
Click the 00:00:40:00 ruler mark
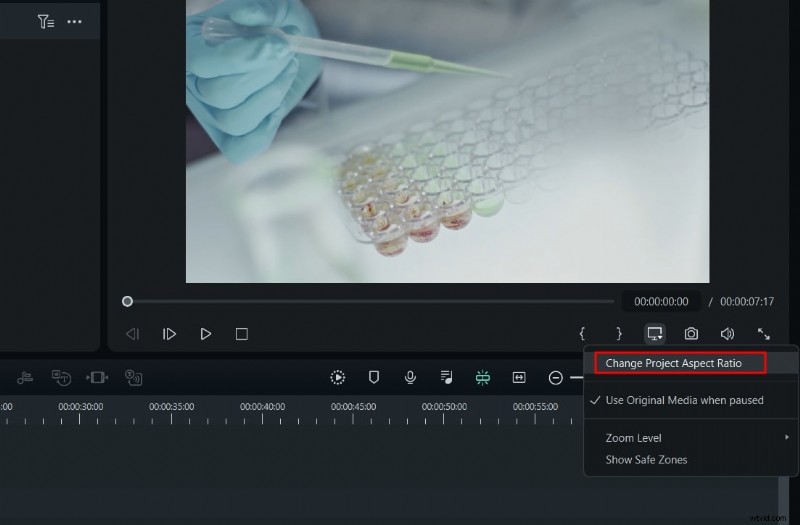[x=263, y=407]
